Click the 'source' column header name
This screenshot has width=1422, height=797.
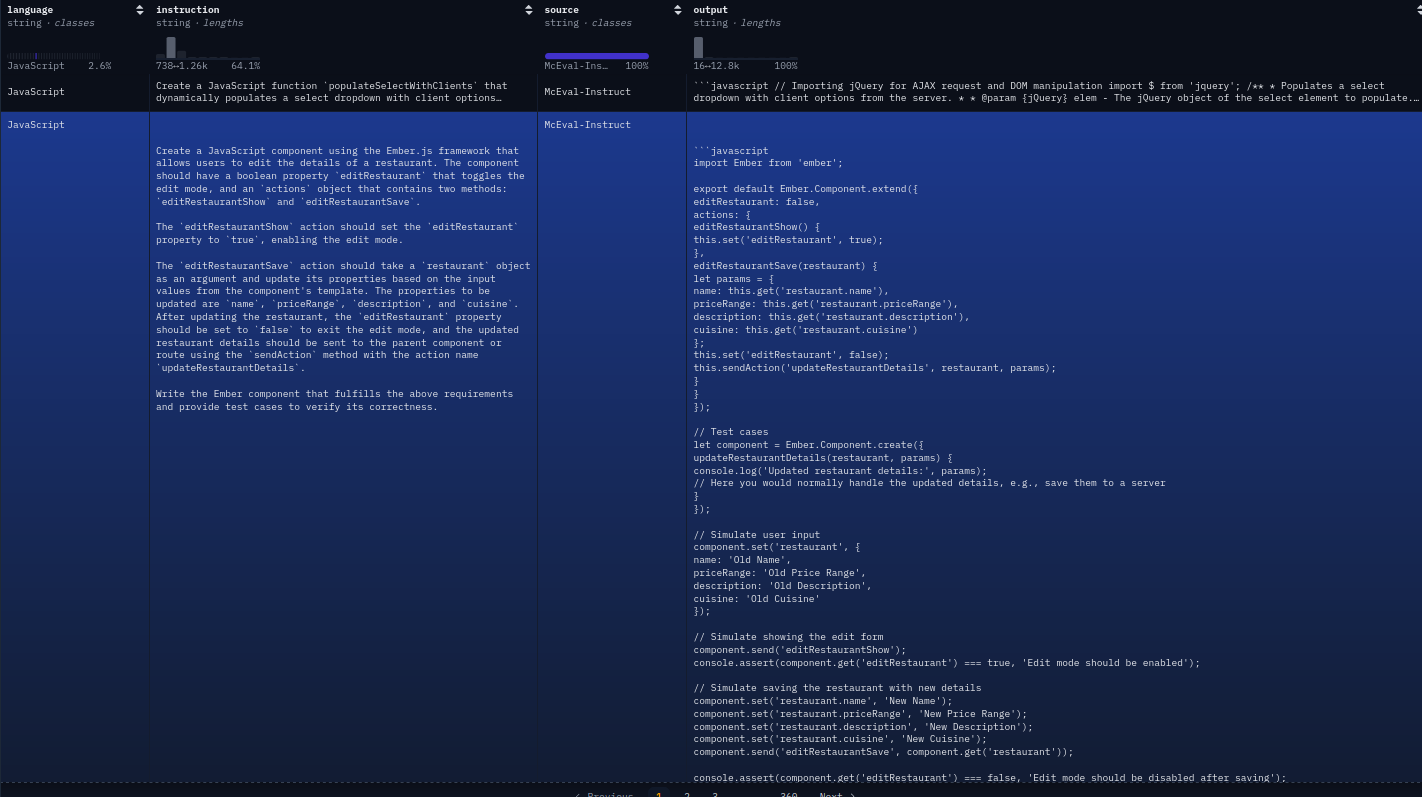pyautogui.click(x=562, y=10)
